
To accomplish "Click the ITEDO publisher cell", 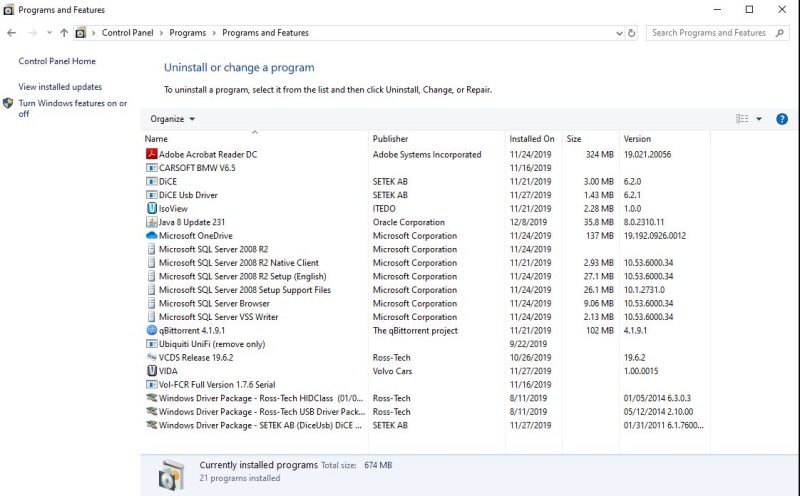I will pyautogui.click(x=384, y=208).
